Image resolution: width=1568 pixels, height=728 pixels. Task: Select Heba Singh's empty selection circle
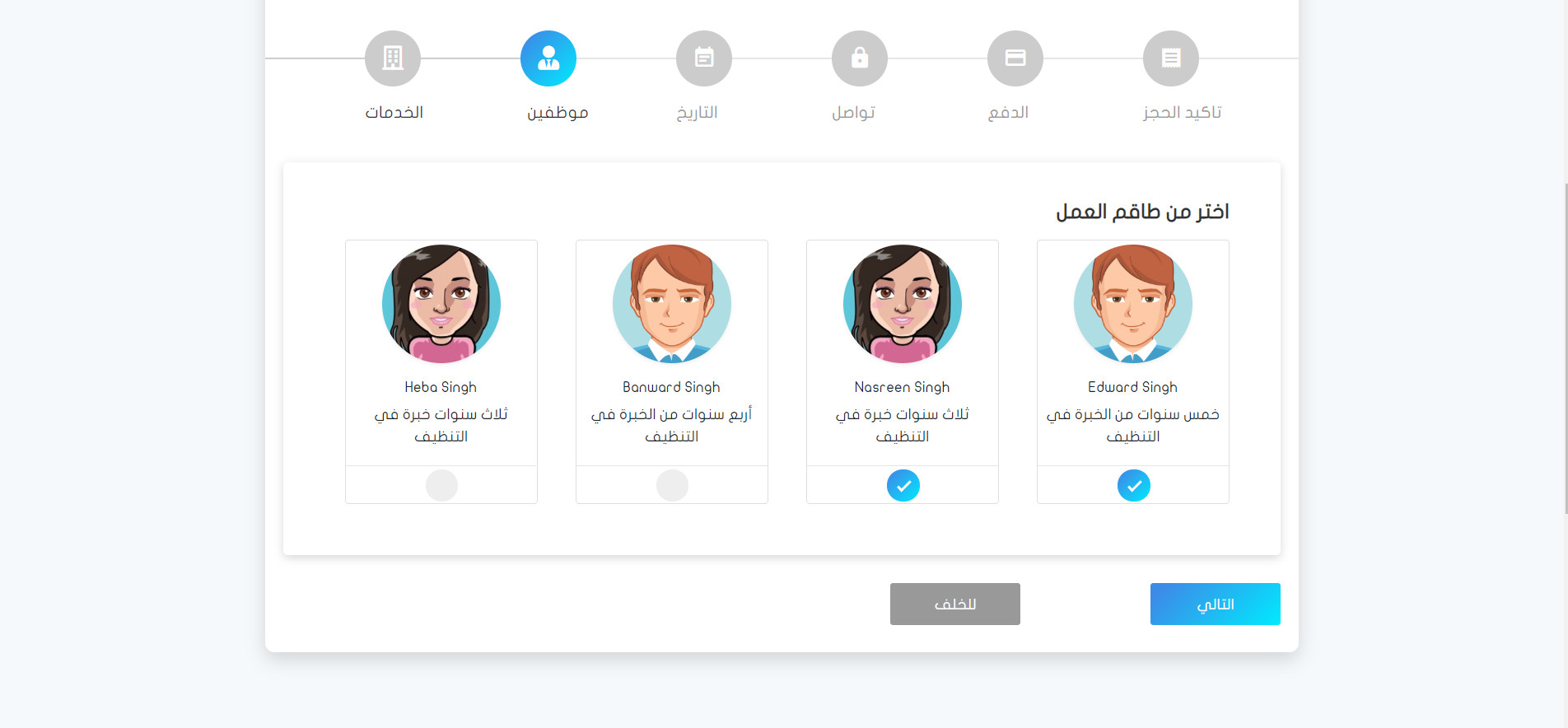point(441,485)
